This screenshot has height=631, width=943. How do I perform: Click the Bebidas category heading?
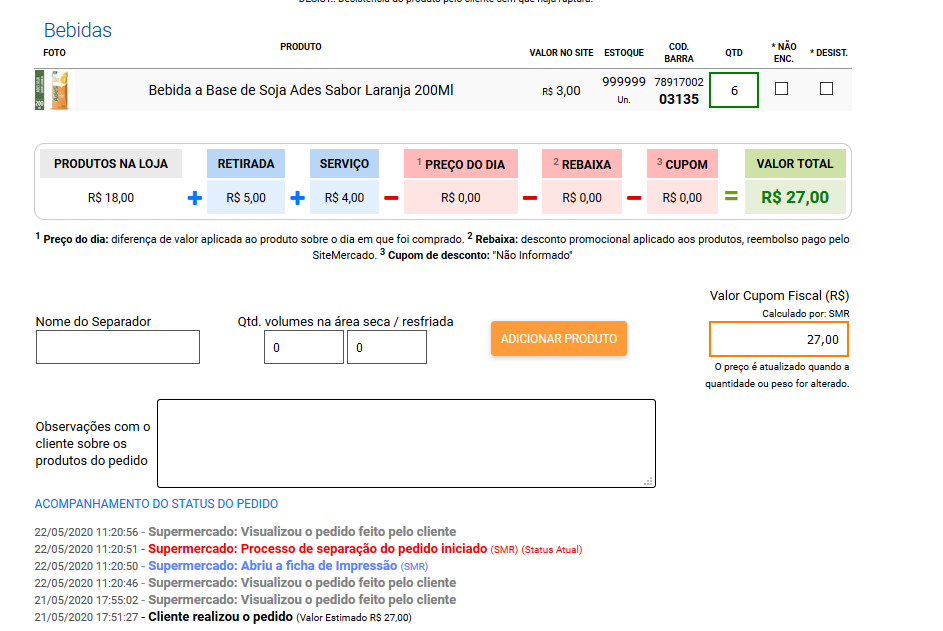click(x=78, y=30)
